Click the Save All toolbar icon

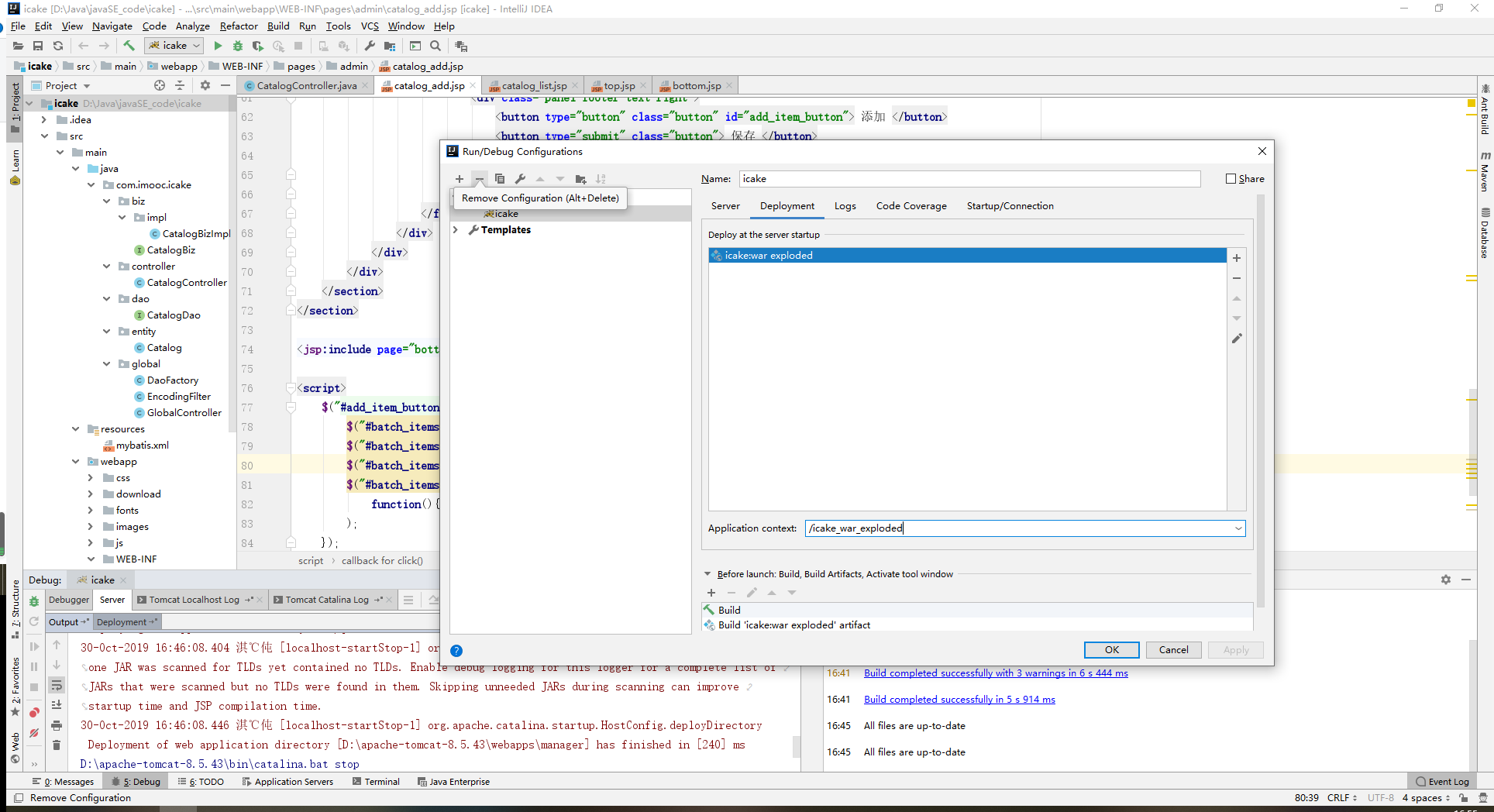pos(38,46)
